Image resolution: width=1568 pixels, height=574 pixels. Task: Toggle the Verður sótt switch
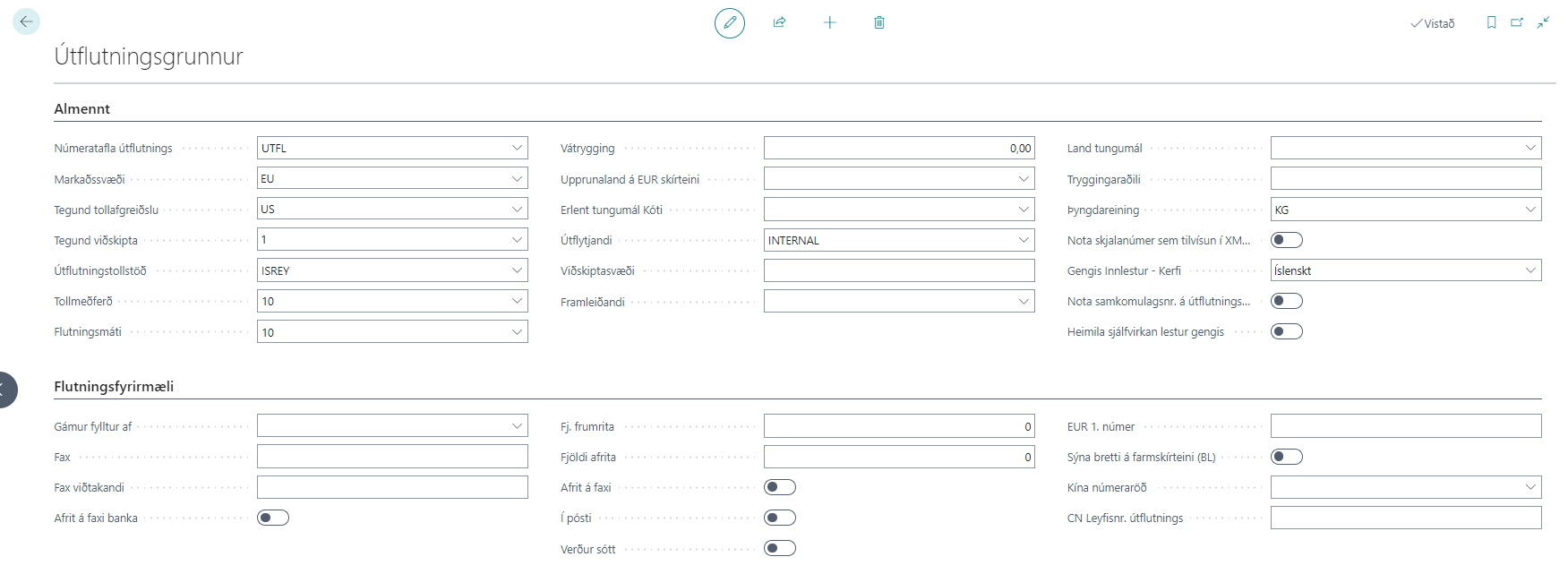coord(779,548)
